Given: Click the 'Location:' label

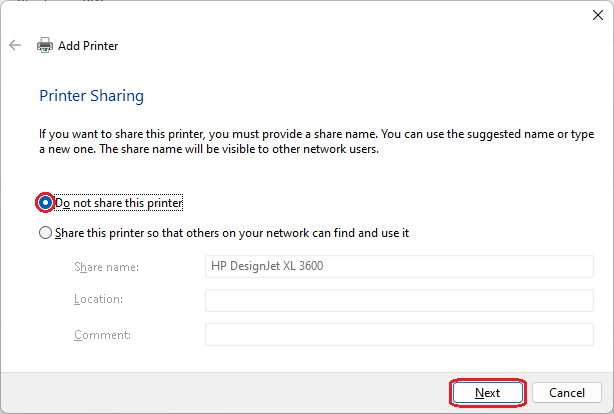Looking at the screenshot, I should point(98,299).
